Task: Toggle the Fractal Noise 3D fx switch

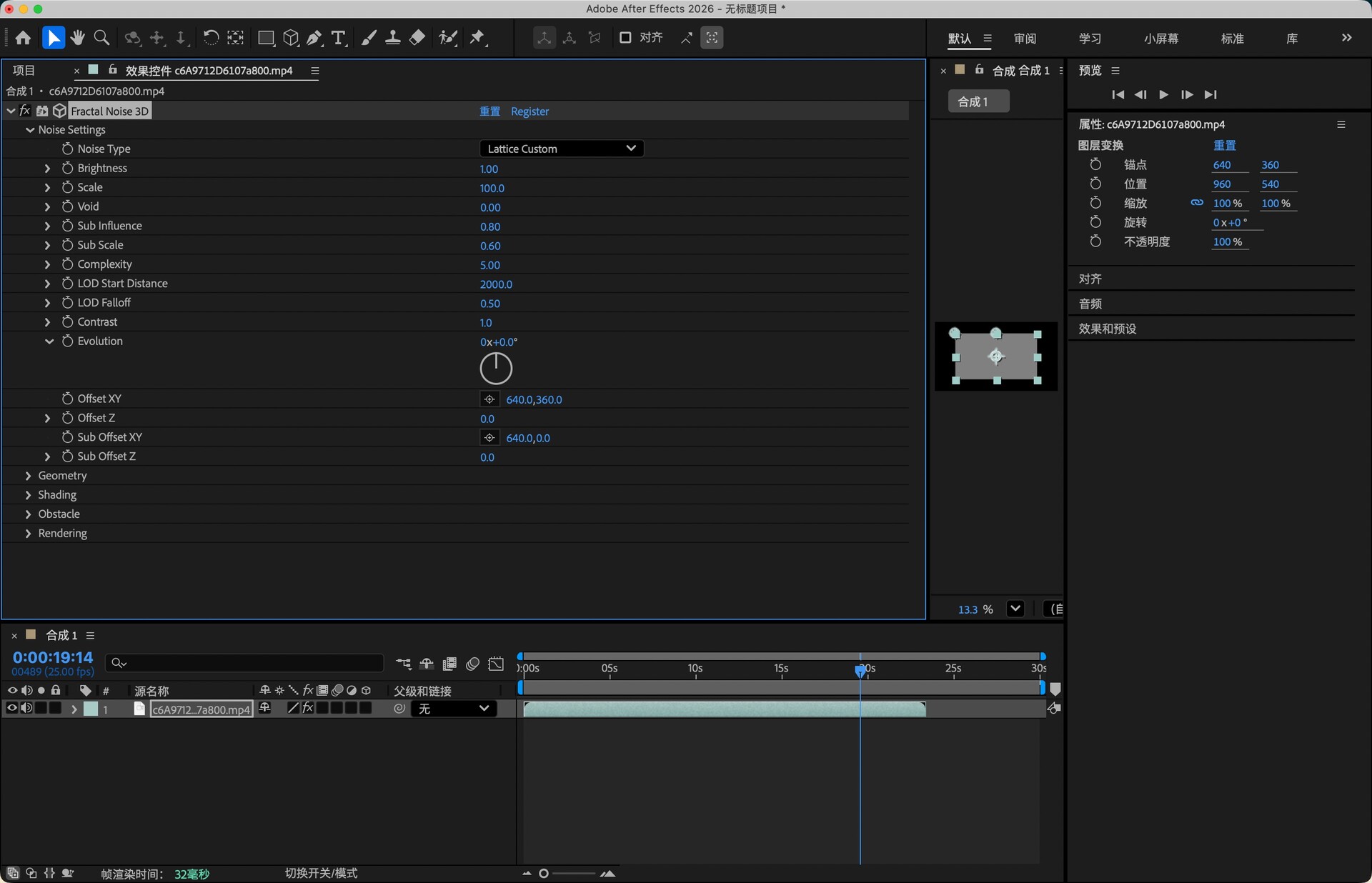Action: point(24,111)
